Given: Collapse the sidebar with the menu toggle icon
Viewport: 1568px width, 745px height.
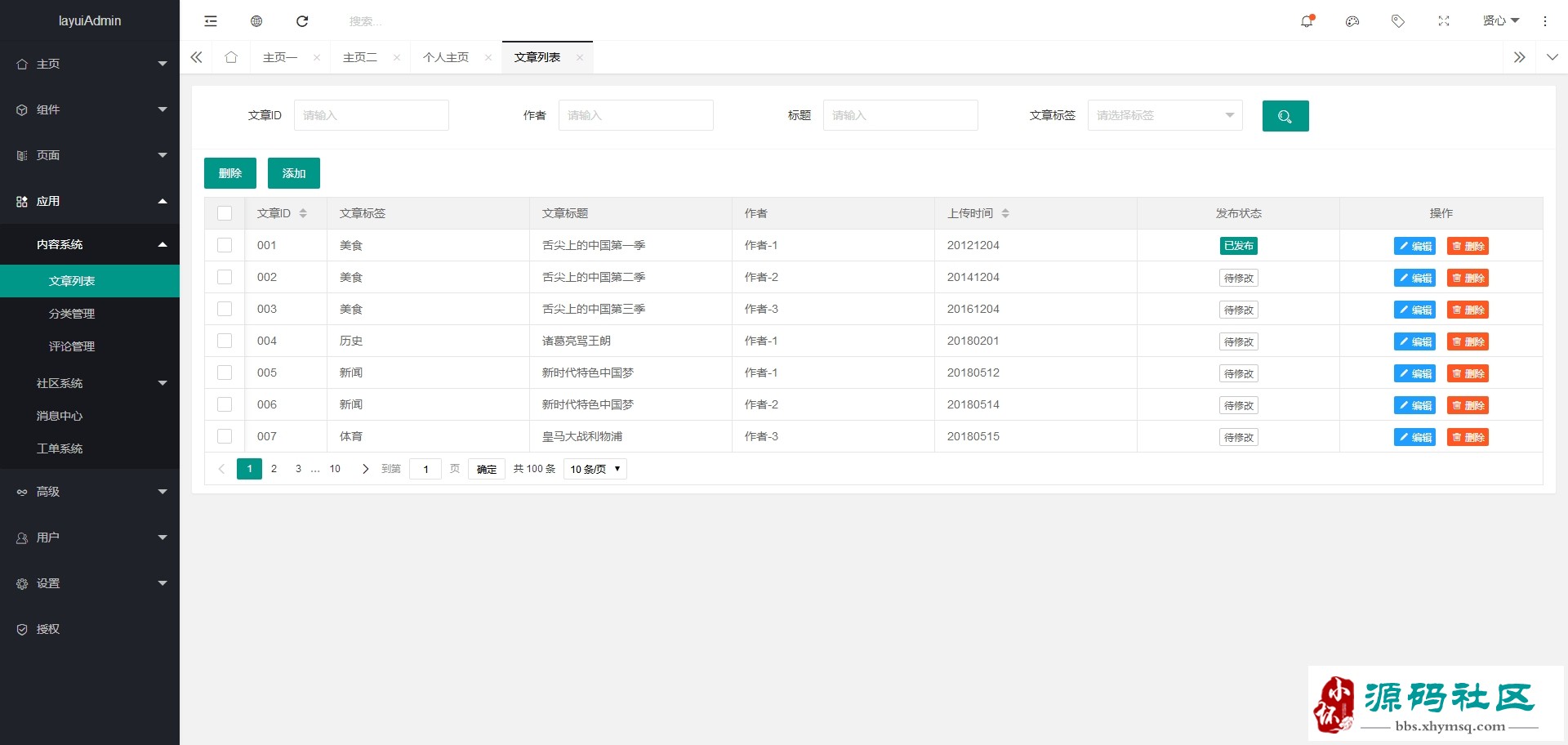Looking at the screenshot, I should [211, 21].
